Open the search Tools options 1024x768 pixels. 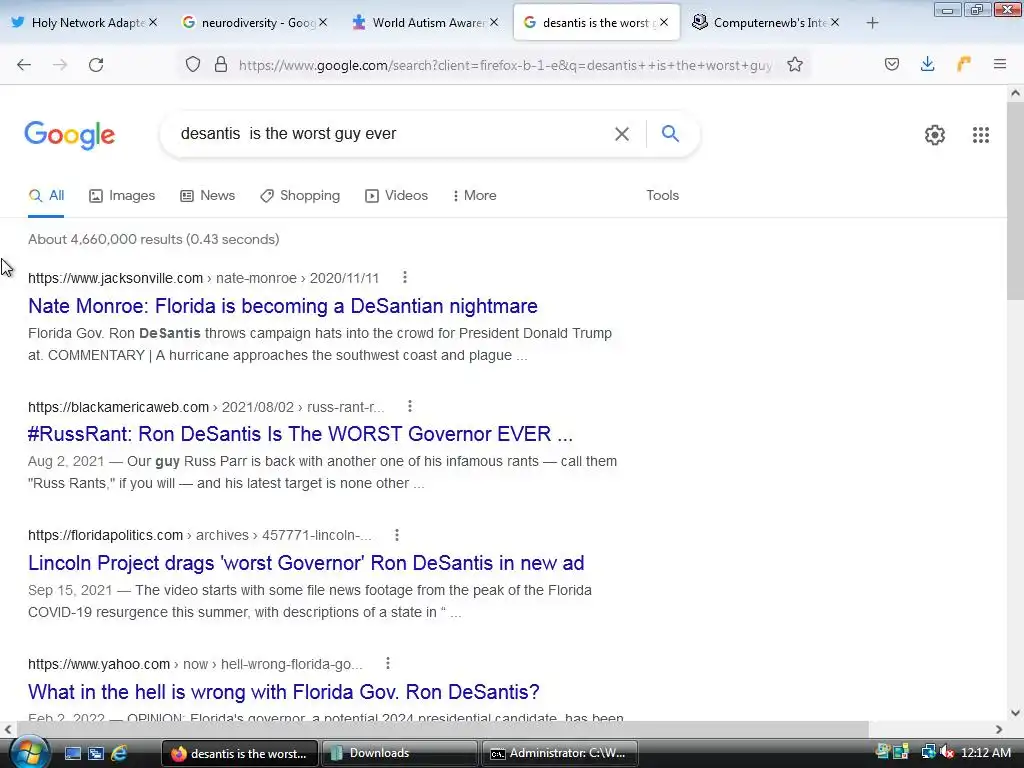click(x=662, y=195)
